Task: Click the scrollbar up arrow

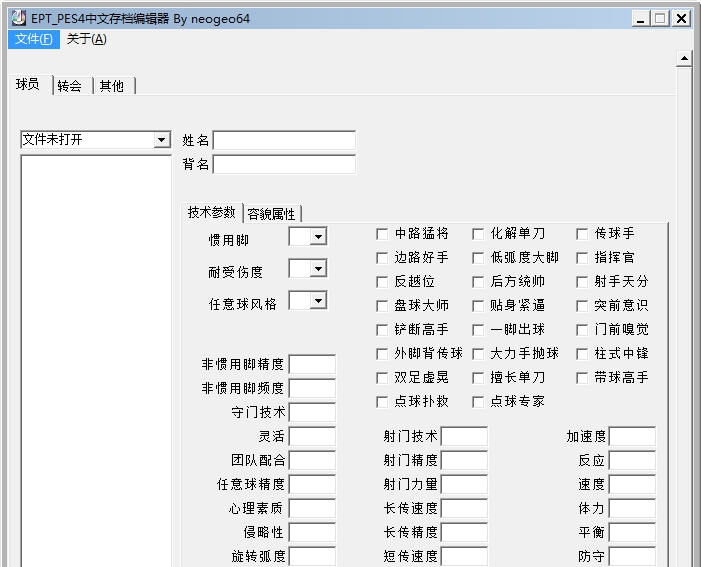Action: (684, 59)
